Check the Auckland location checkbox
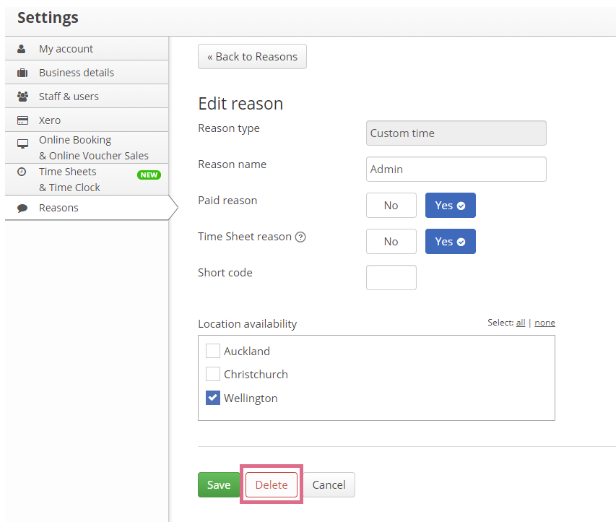Viewport: 616px width, 532px height. click(213, 350)
